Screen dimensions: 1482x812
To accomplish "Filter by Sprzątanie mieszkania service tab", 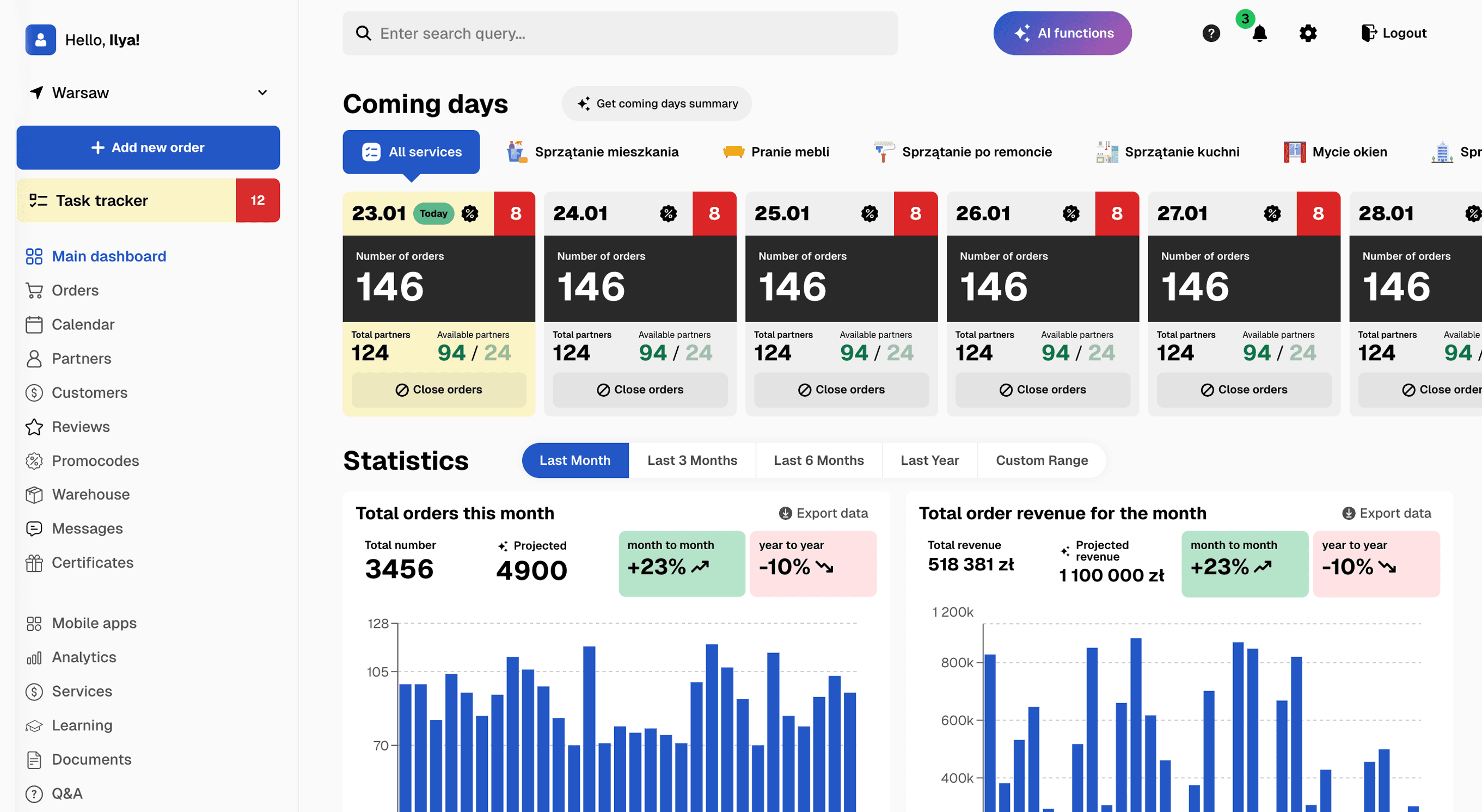I will coord(592,152).
